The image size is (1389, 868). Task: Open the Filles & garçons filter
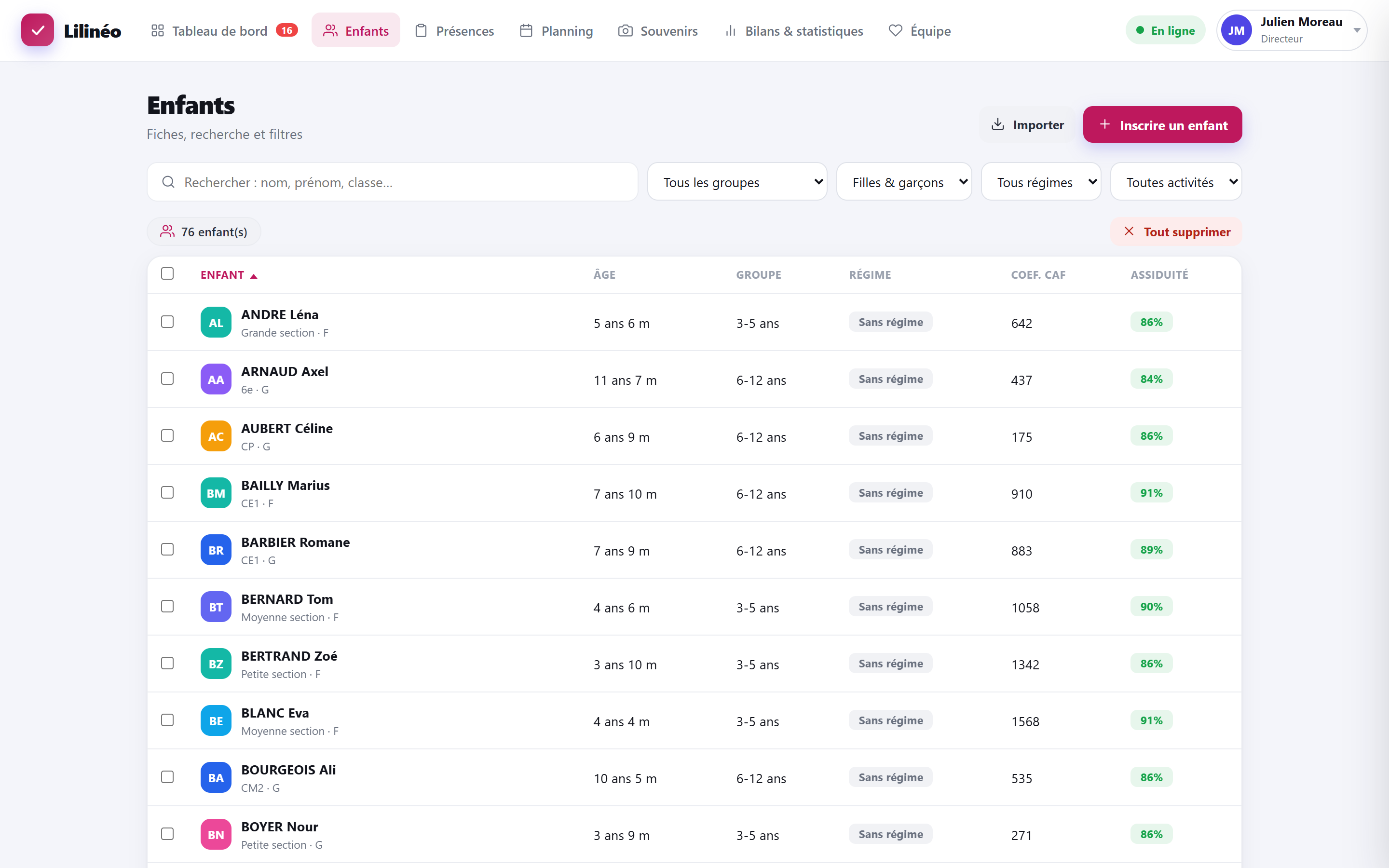coord(904,182)
